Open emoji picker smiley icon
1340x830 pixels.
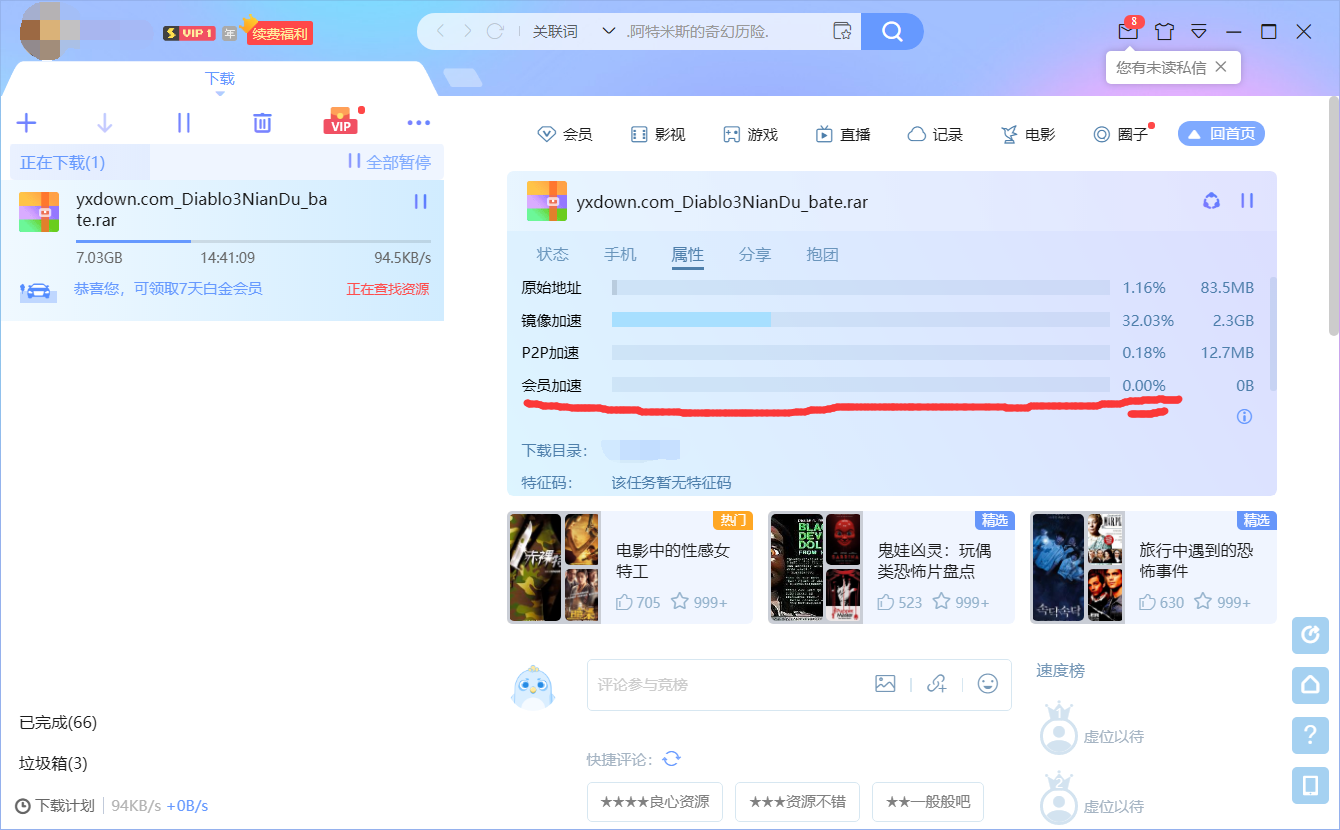pos(988,684)
